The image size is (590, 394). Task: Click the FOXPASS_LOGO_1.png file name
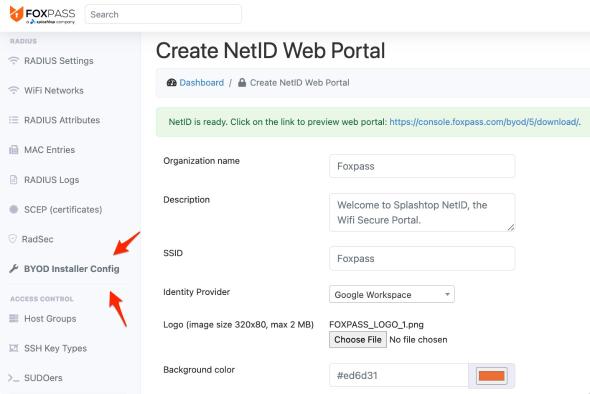[x=376, y=324]
